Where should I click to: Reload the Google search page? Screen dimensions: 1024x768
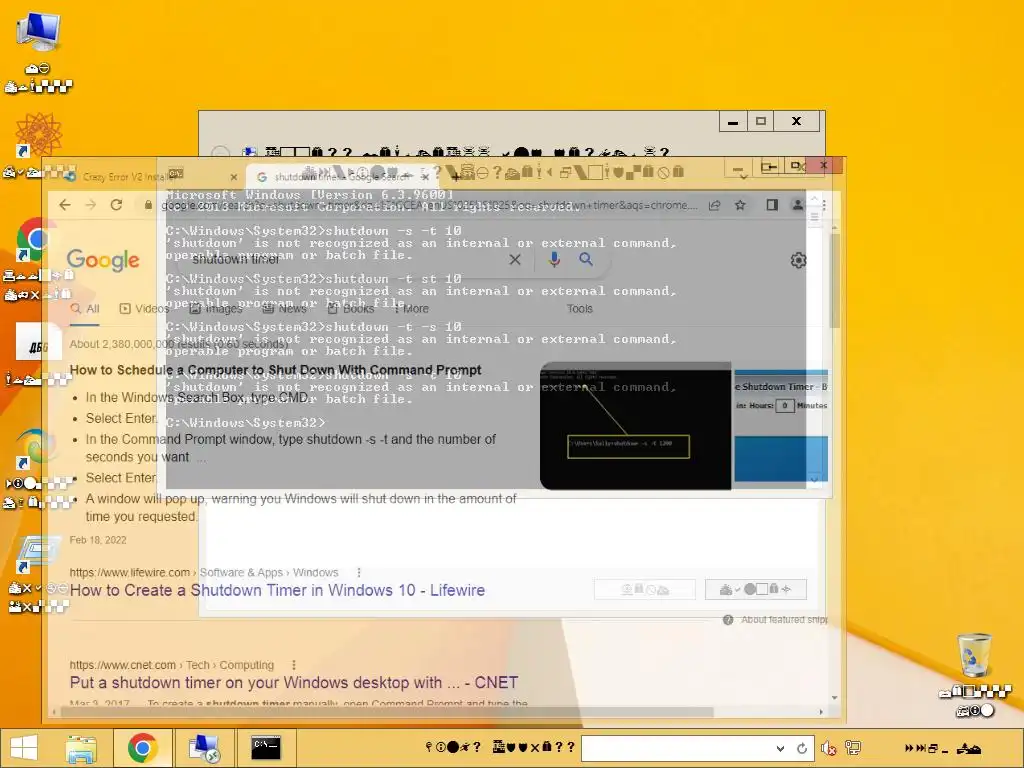(116, 205)
